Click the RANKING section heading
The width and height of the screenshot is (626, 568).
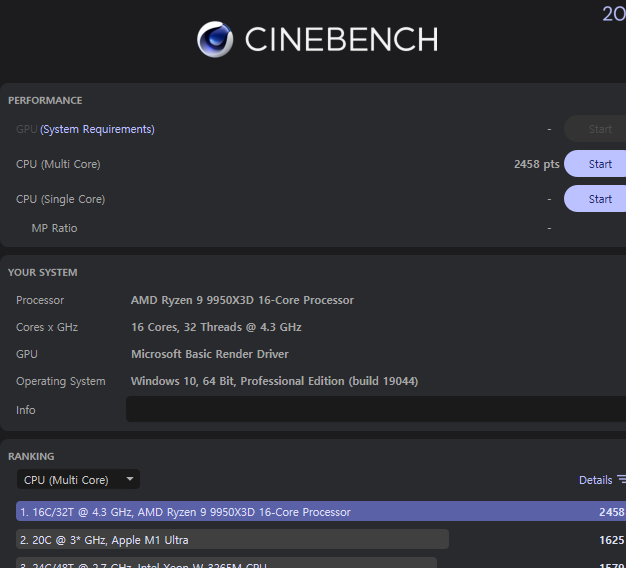point(31,457)
